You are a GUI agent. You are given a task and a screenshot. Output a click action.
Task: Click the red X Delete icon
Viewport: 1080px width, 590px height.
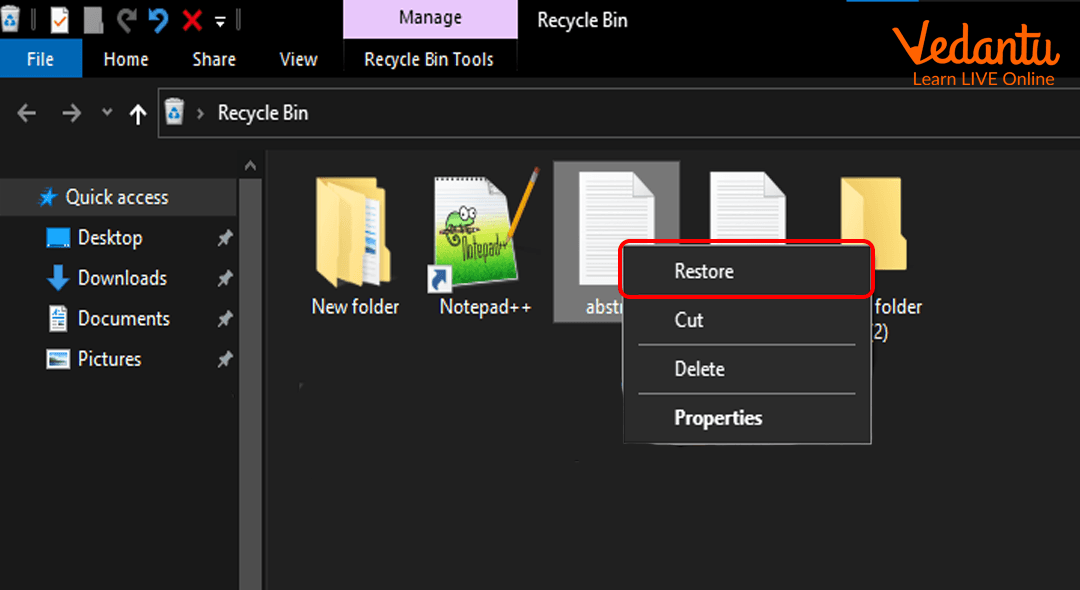point(192,19)
